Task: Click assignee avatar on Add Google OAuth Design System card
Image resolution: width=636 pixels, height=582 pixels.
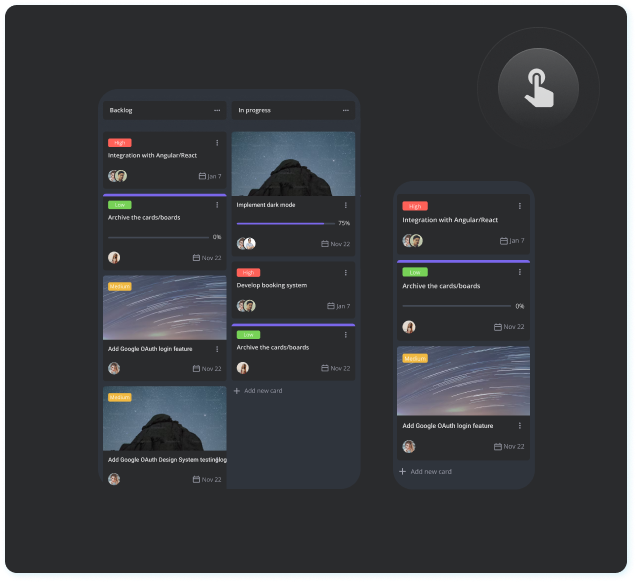Action: point(114,479)
